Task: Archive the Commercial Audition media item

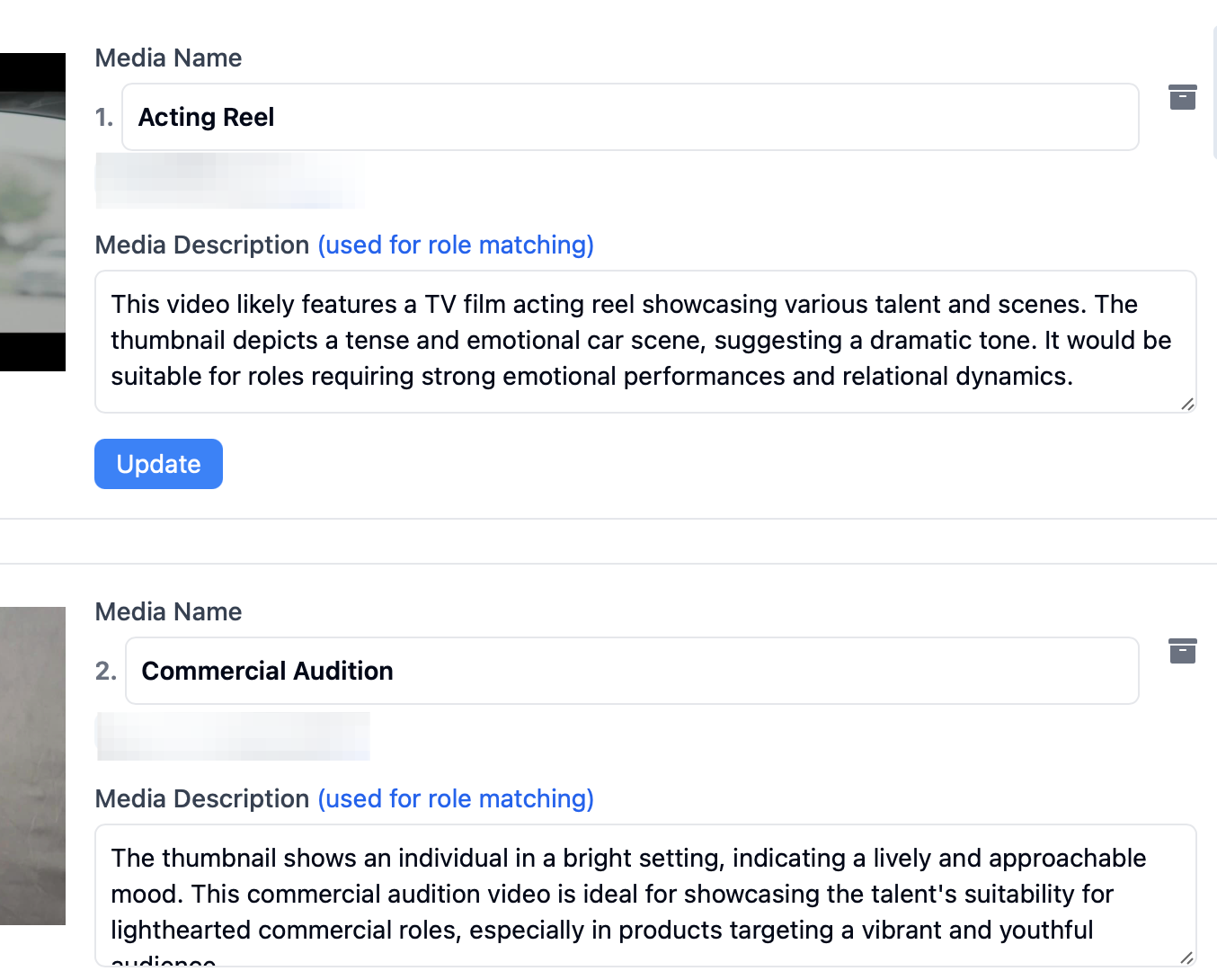Action: click(x=1182, y=651)
